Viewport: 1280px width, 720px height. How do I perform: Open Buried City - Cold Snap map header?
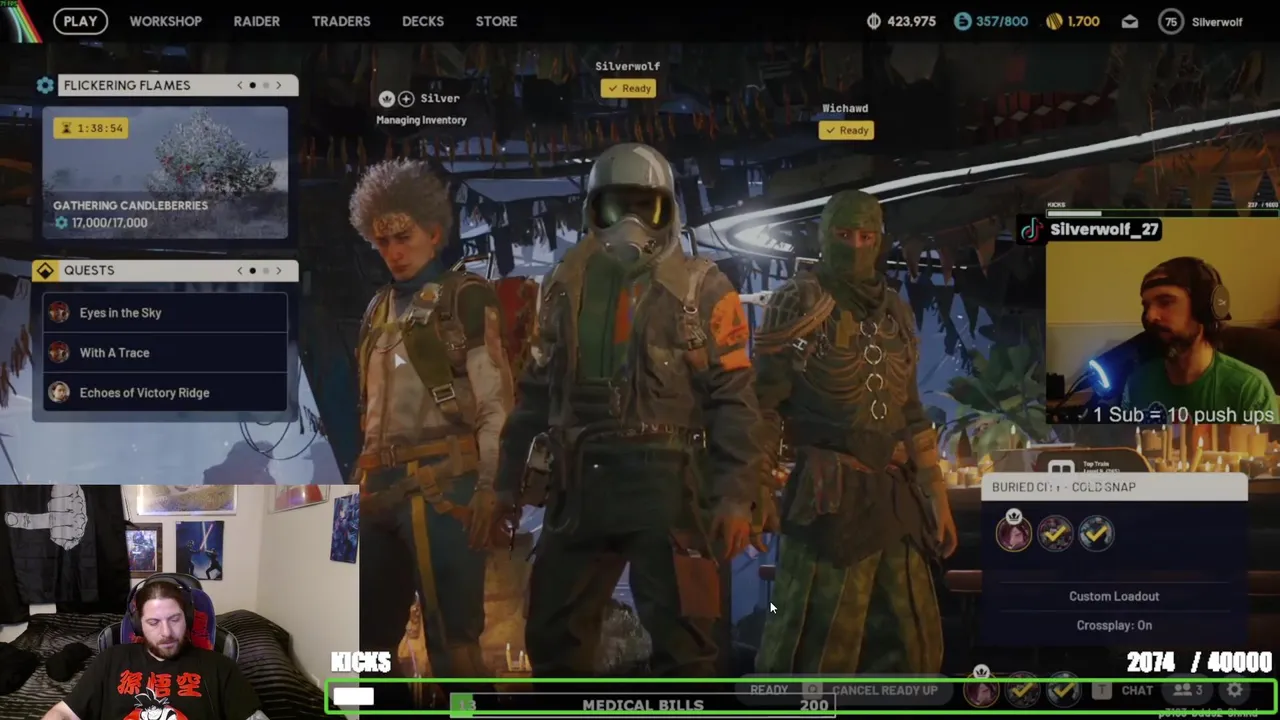[x=1114, y=487]
